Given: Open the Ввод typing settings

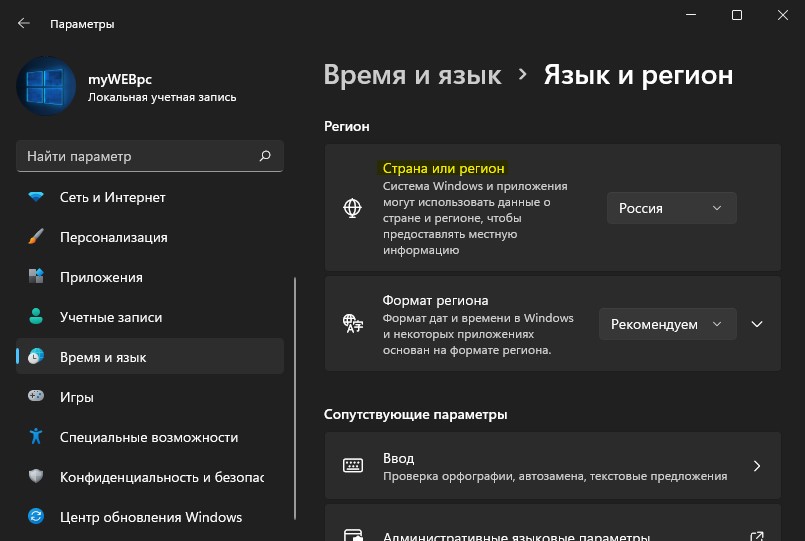Looking at the screenshot, I should (x=552, y=466).
